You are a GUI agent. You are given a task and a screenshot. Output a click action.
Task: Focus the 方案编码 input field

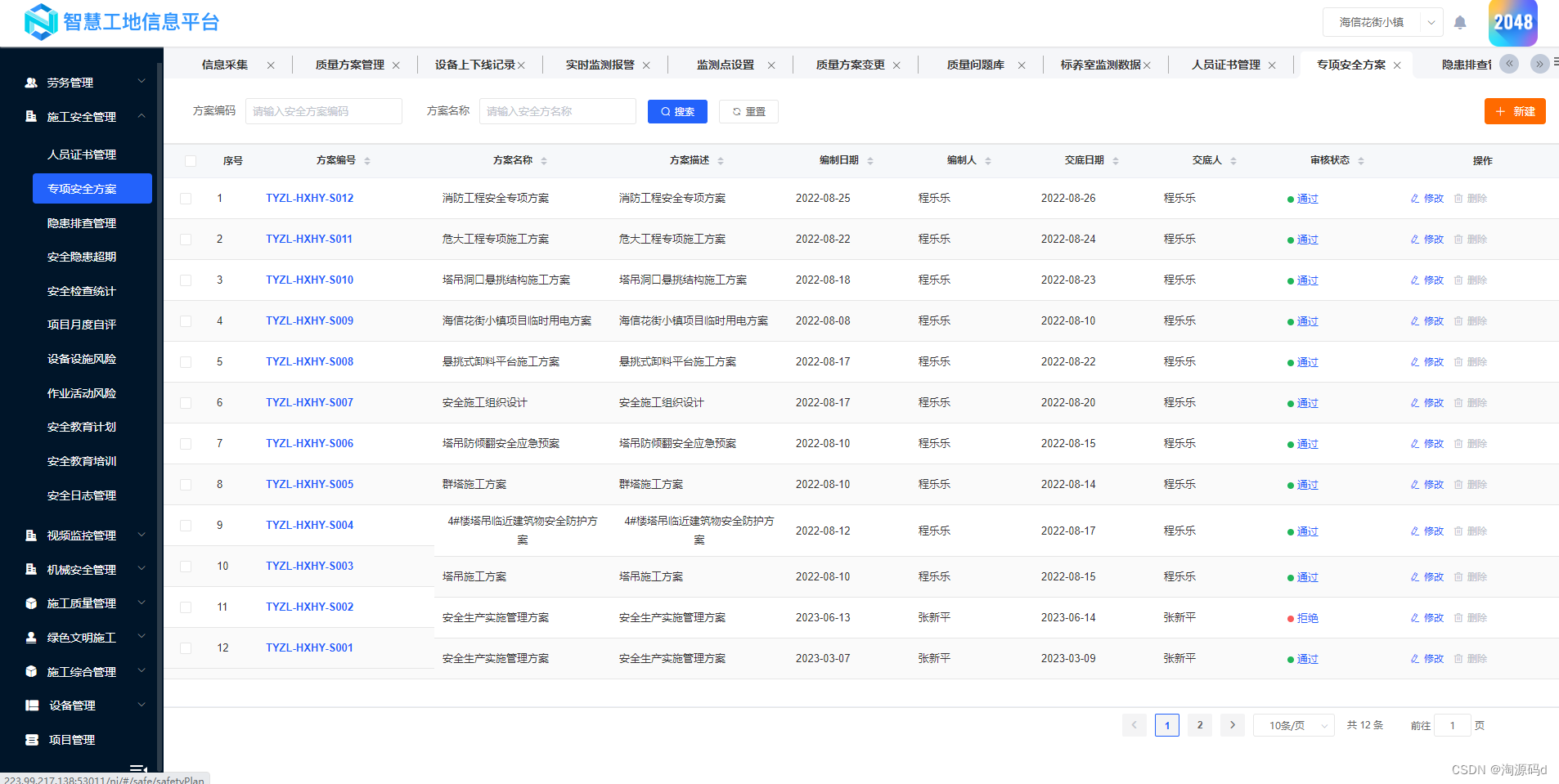(324, 111)
